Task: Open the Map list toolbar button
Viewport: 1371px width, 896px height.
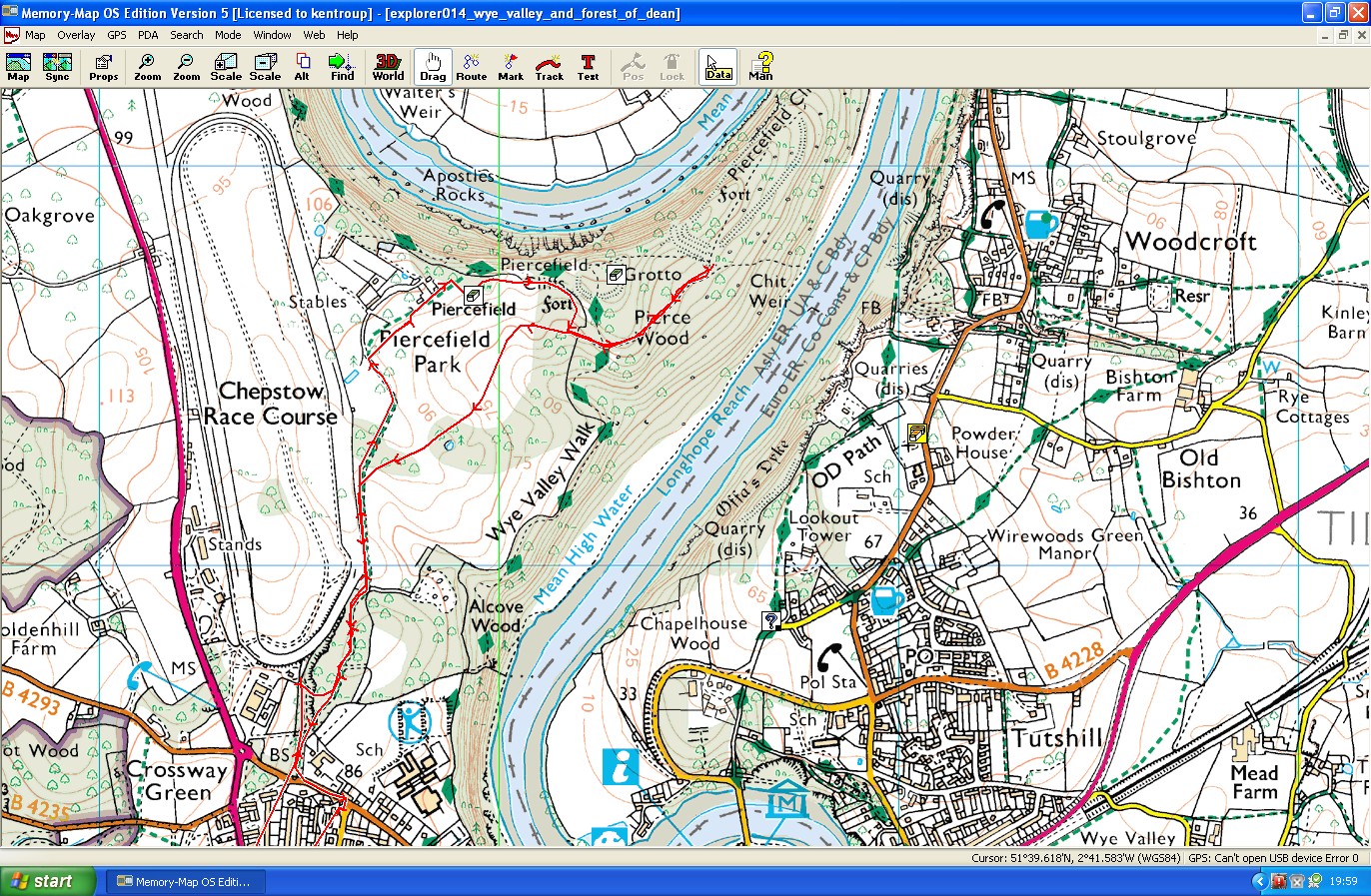Action: pyautogui.click(x=18, y=67)
